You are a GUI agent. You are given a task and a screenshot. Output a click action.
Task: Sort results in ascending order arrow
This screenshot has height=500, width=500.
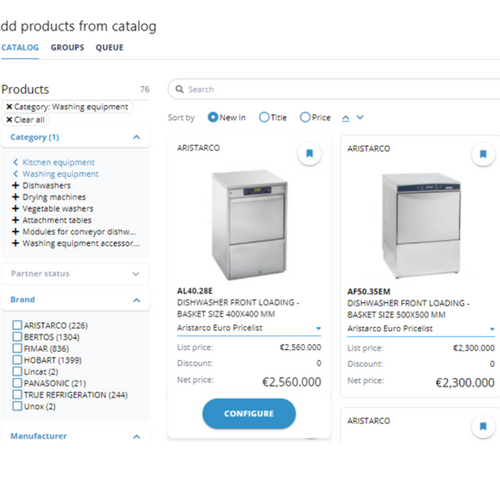(346, 118)
